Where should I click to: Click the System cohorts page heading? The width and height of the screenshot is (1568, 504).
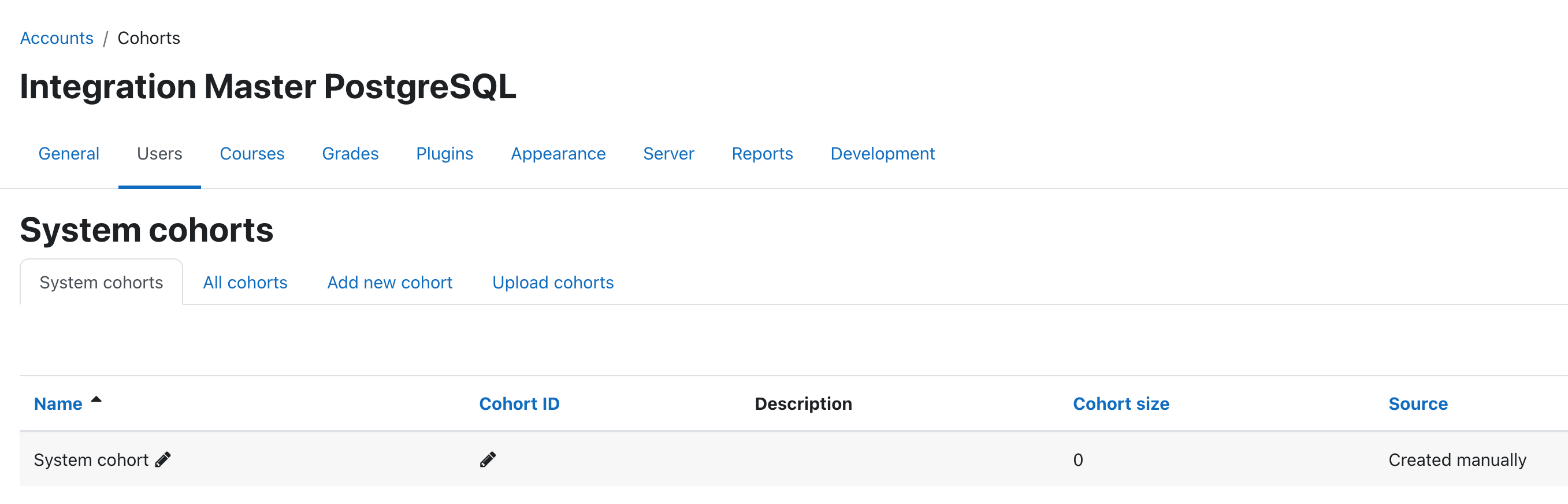pos(147,230)
